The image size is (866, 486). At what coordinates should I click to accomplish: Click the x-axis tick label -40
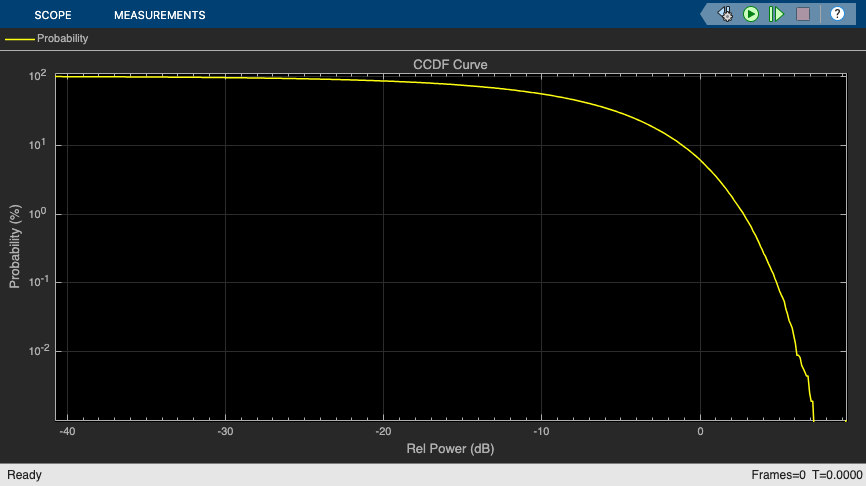[67, 431]
